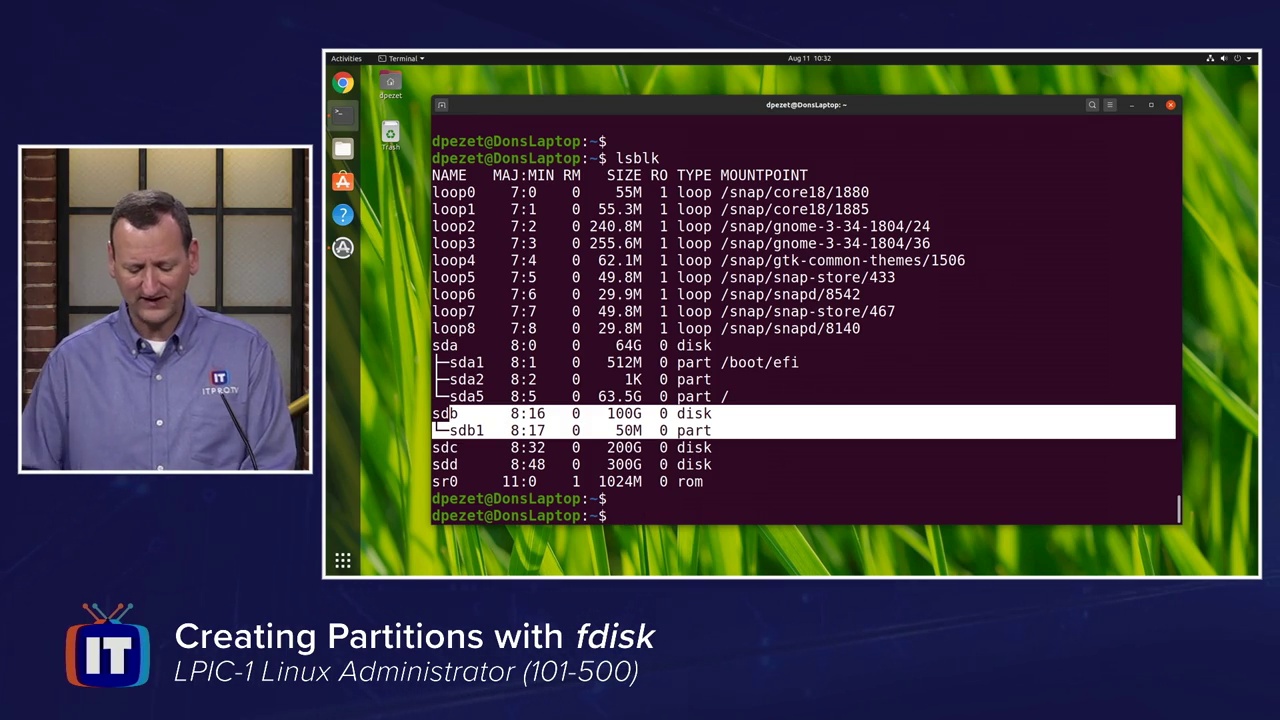Click /snap/gnome-3-34-1804/36 mountpoint text
The width and height of the screenshot is (1280, 720).
[x=825, y=243]
